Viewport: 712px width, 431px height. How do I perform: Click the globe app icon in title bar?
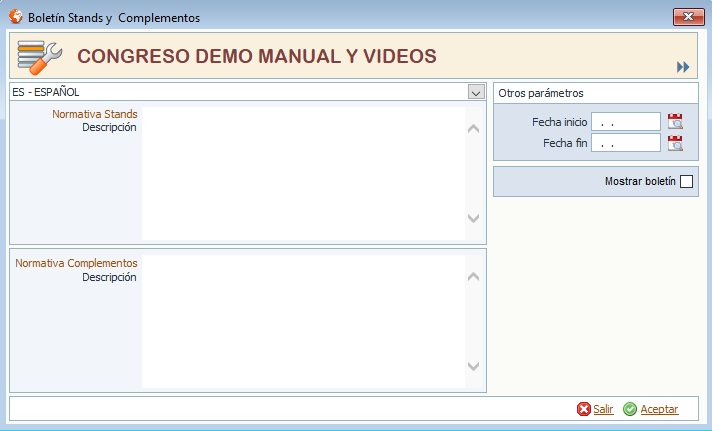coord(15,16)
